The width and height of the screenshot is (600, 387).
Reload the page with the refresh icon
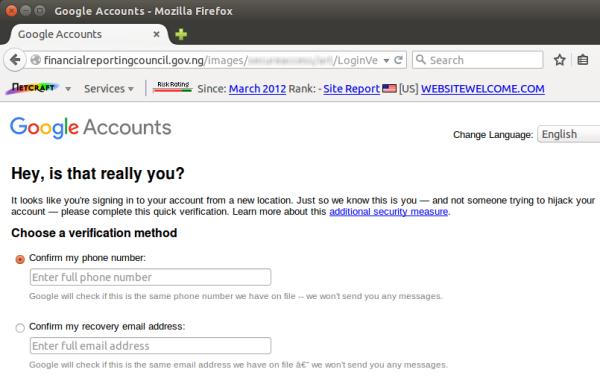[398, 60]
